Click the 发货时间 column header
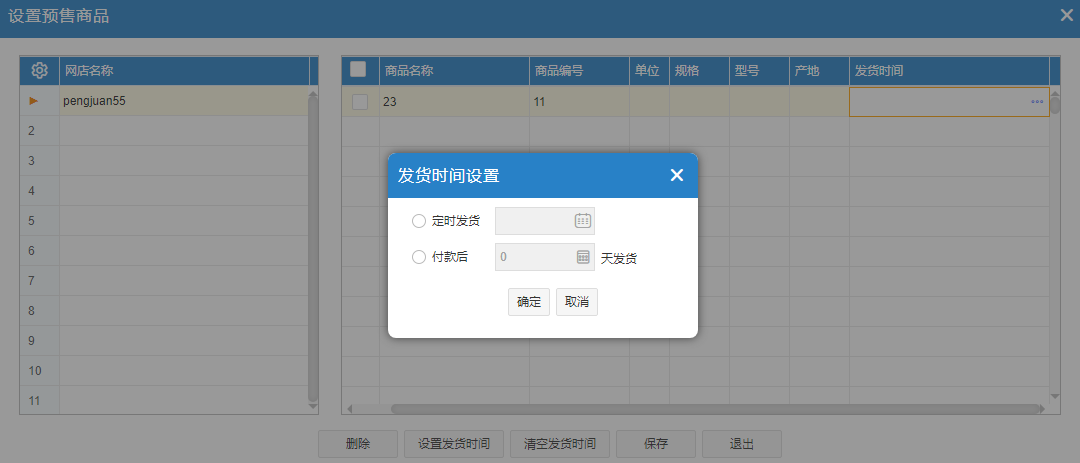Screen dimensions: 1080x463 (948, 71)
